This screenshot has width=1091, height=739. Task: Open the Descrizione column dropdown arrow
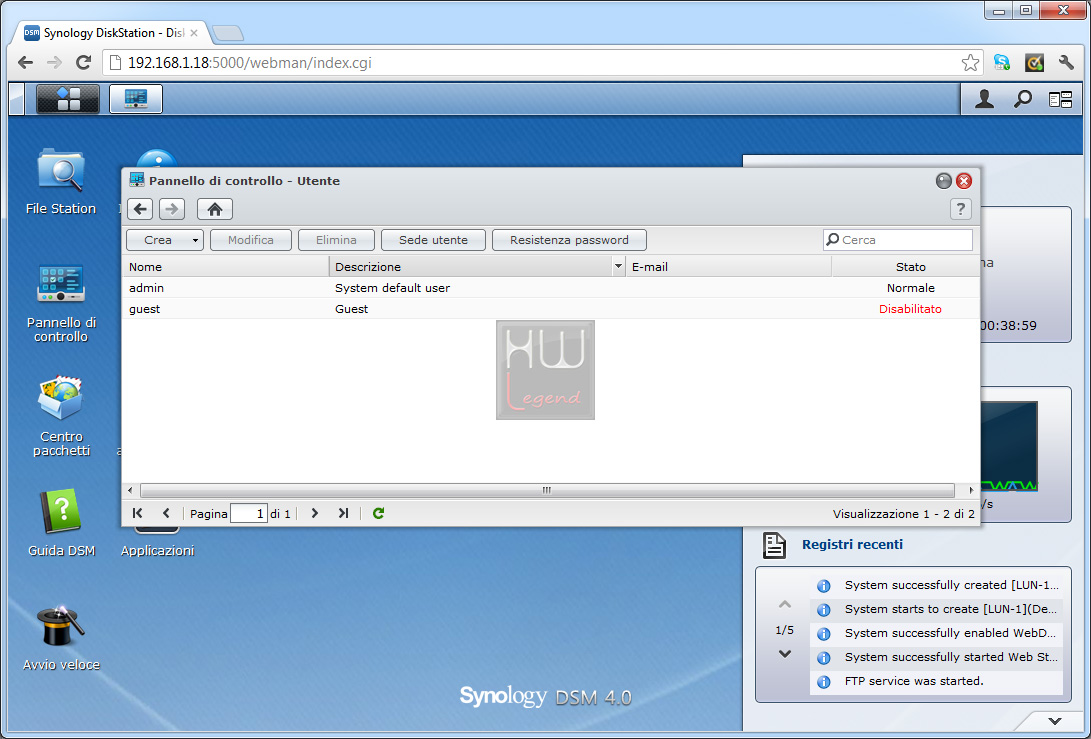coord(618,266)
